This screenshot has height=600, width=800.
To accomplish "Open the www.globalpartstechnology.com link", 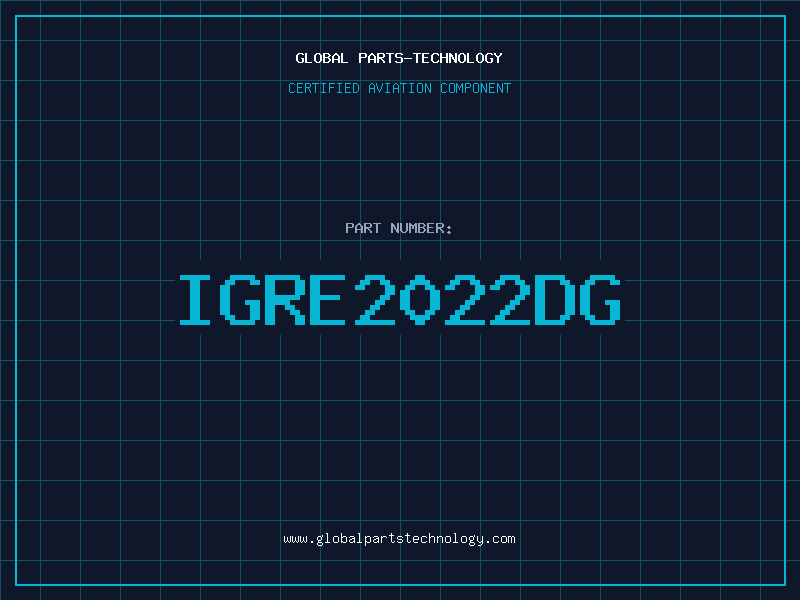I will (x=399, y=539).
